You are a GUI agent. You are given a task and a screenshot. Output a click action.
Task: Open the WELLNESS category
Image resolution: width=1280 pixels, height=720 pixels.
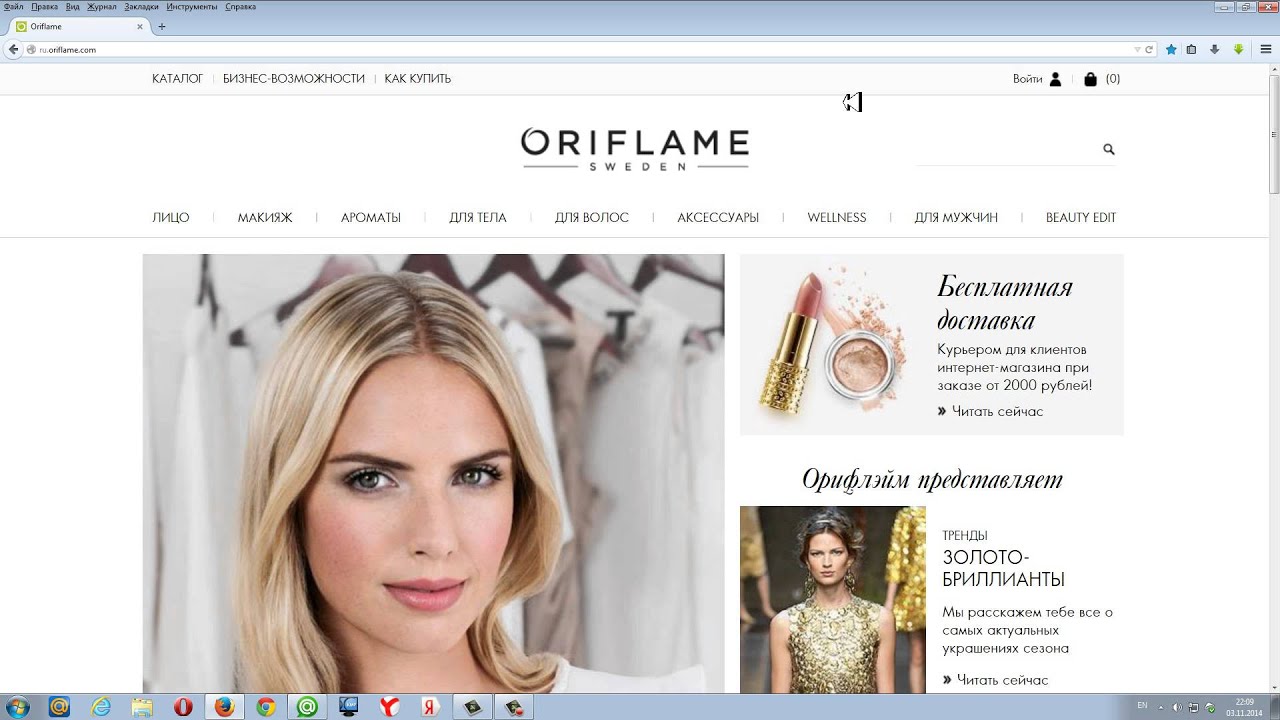coord(837,217)
